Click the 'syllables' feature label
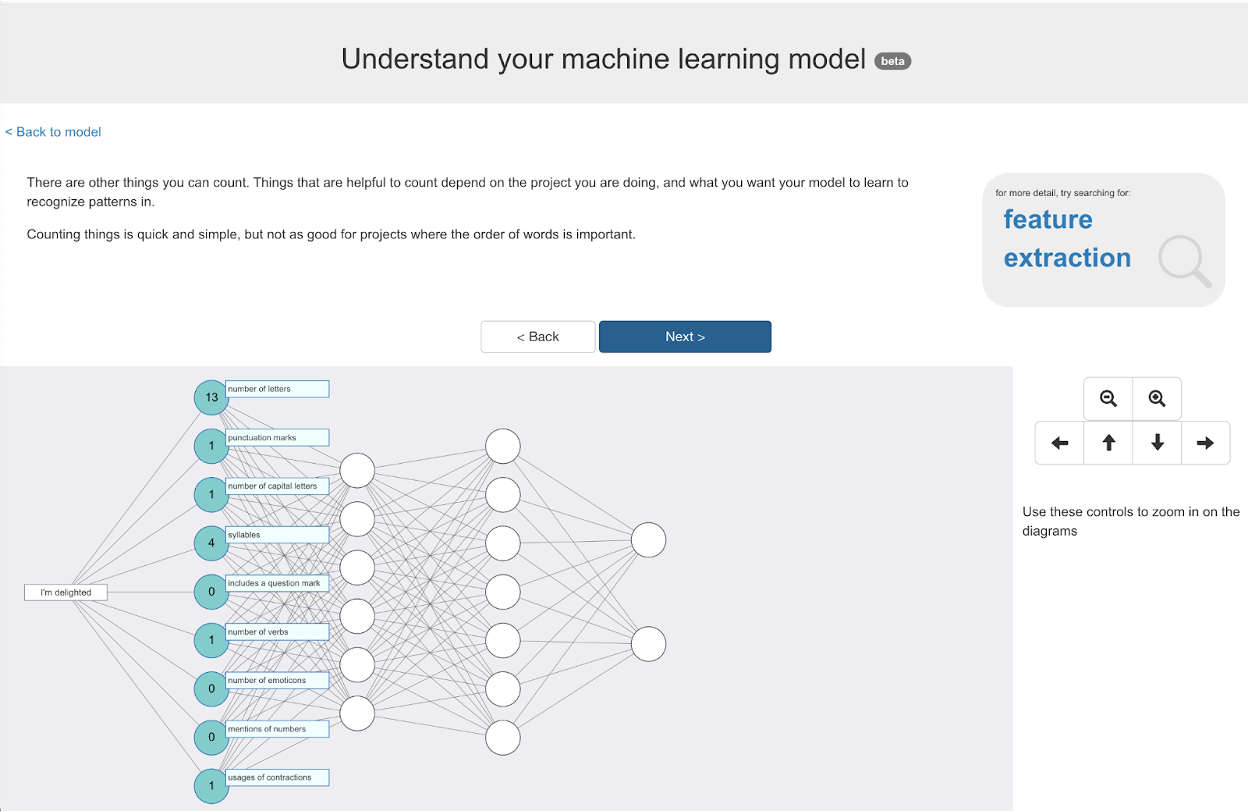 277,535
